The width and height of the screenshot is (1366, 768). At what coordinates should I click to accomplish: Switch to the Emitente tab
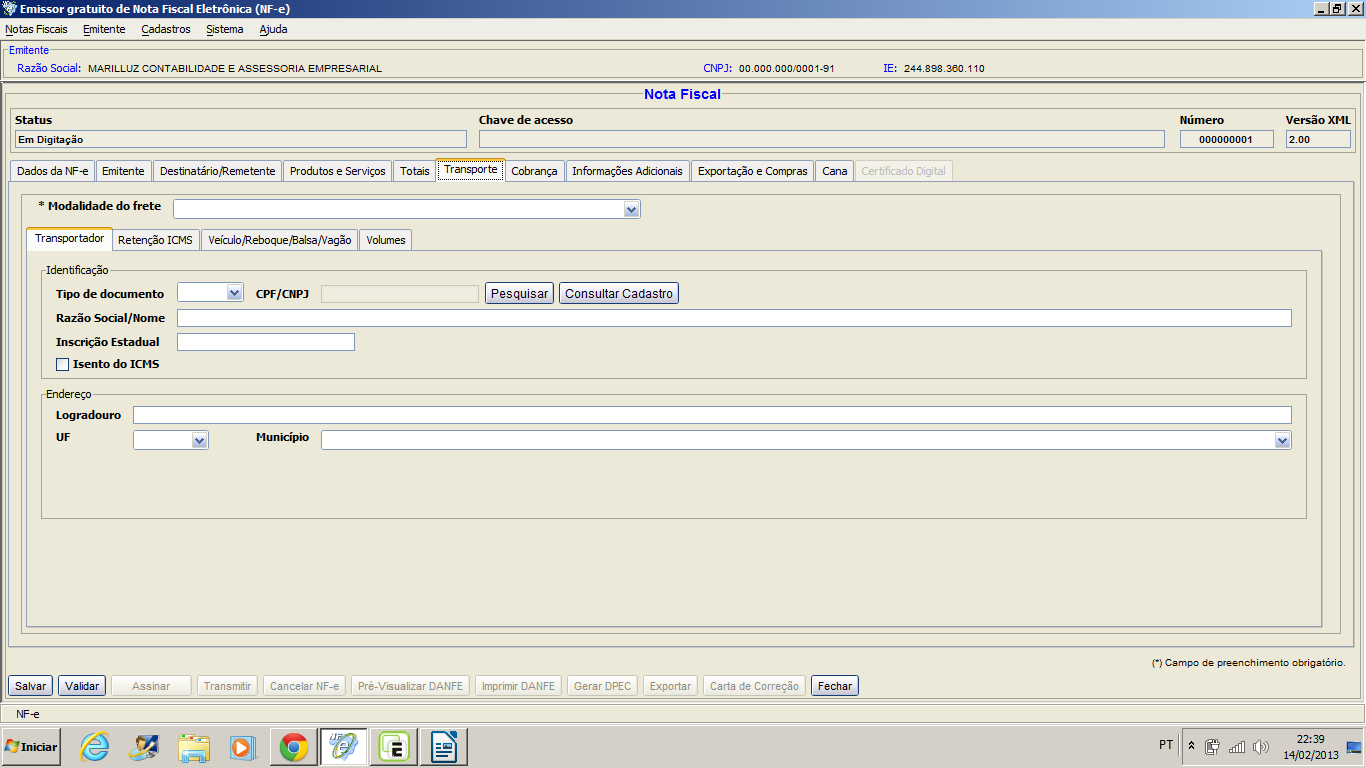pyautogui.click(x=124, y=171)
